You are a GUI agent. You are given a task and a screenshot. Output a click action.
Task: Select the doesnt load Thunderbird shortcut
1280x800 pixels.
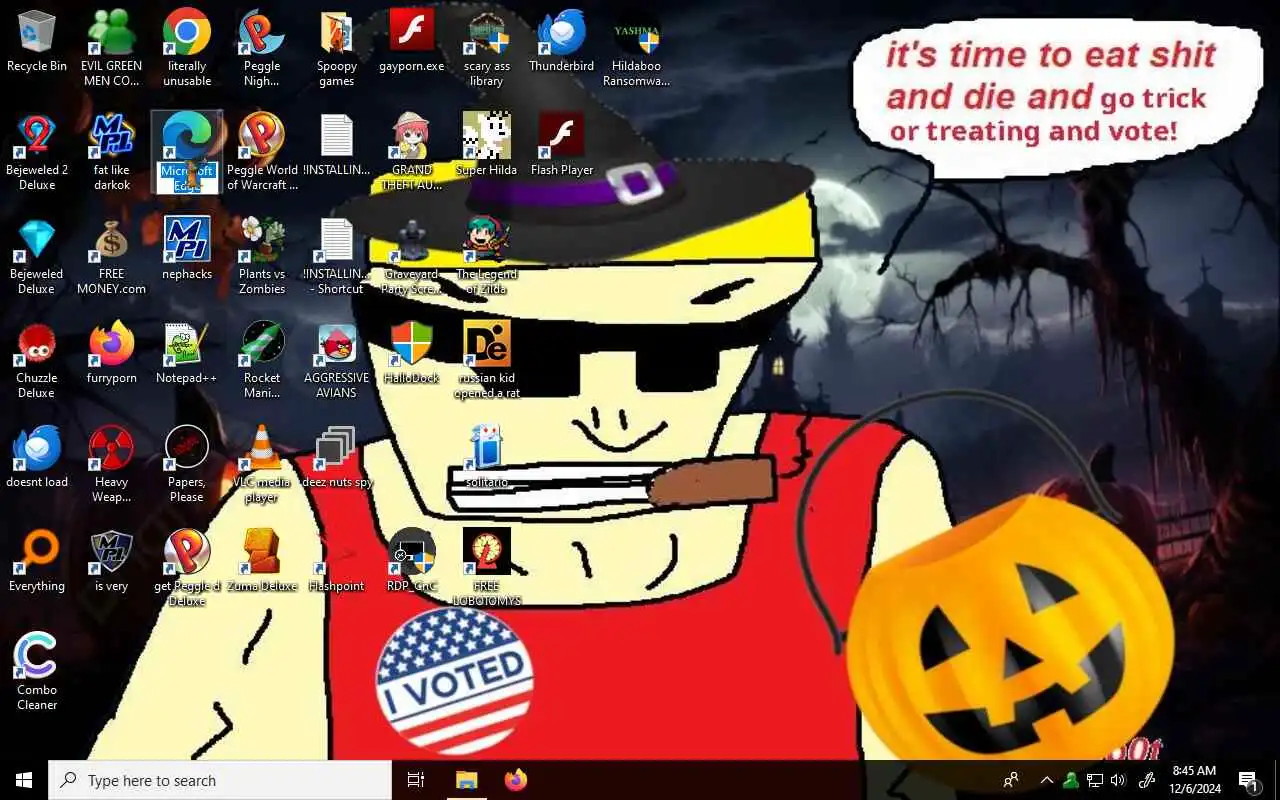37,458
